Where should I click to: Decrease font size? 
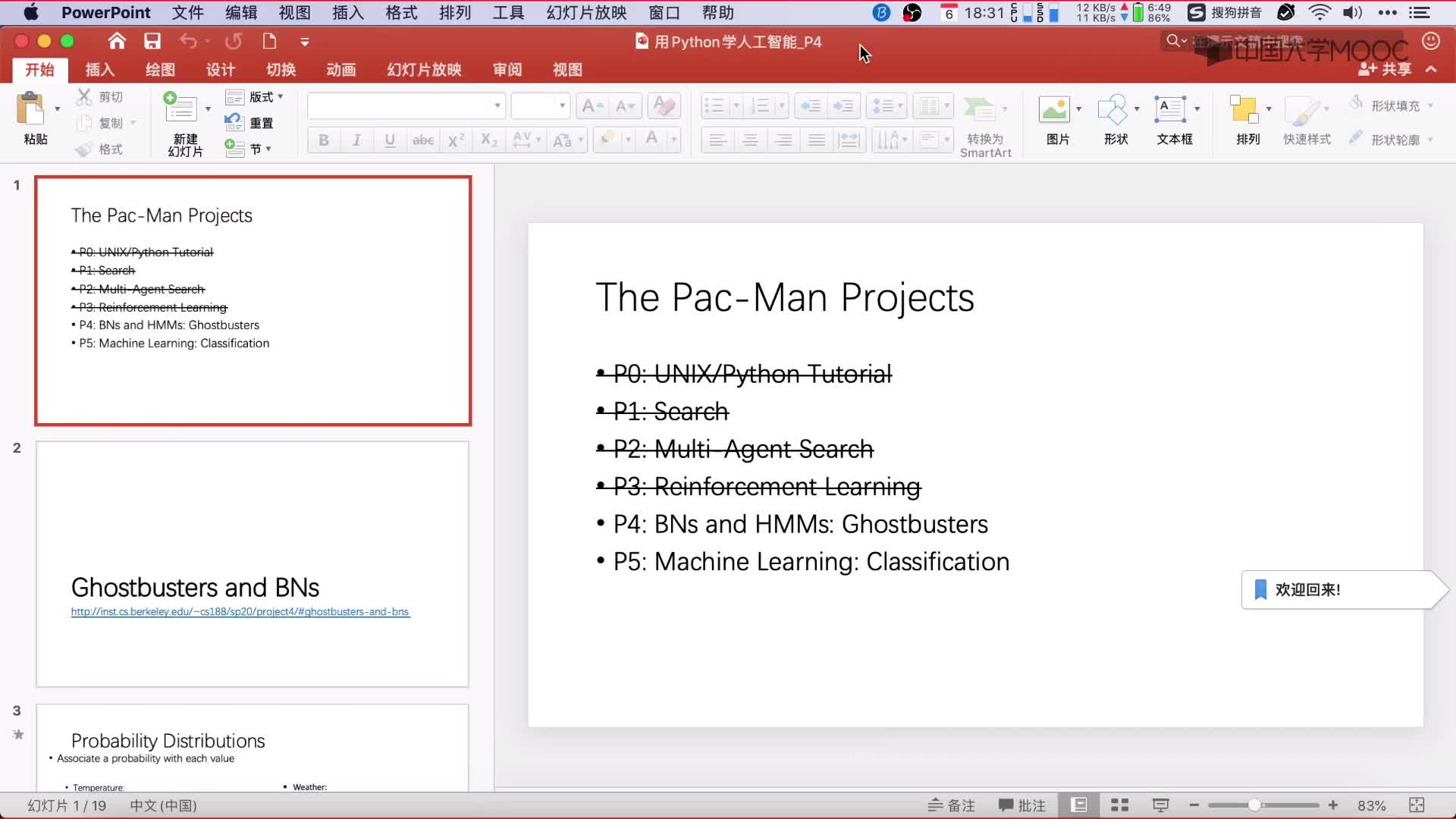click(626, 106)
